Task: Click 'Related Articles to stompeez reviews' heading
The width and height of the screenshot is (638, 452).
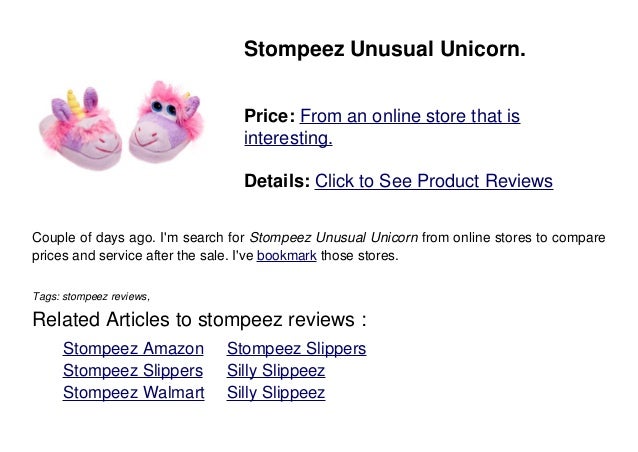Action: 199,320
